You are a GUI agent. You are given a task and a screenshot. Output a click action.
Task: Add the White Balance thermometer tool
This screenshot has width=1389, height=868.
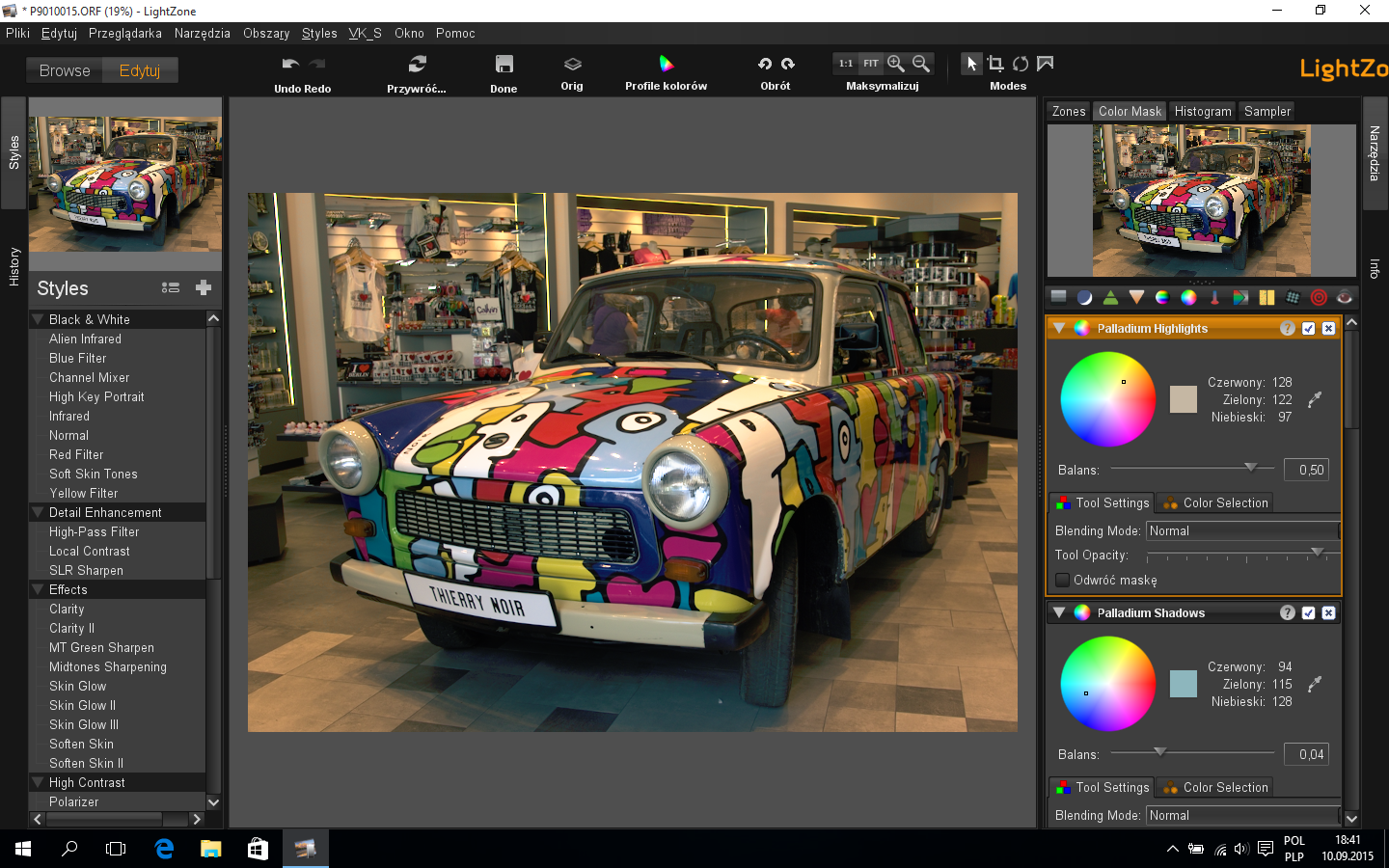(x=1214, y=297)
